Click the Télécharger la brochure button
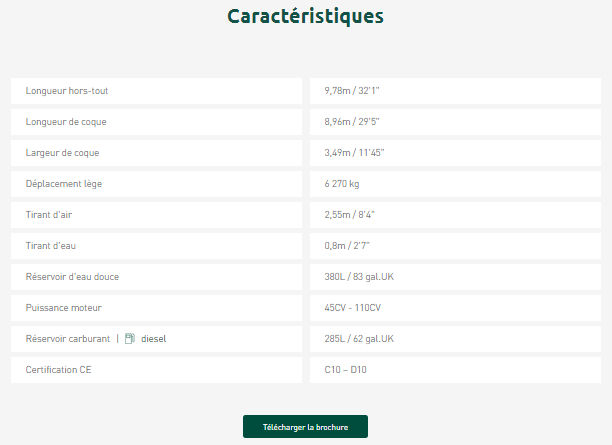The width and height of the screenshot is (612, 445). click(x=305, y=427)
